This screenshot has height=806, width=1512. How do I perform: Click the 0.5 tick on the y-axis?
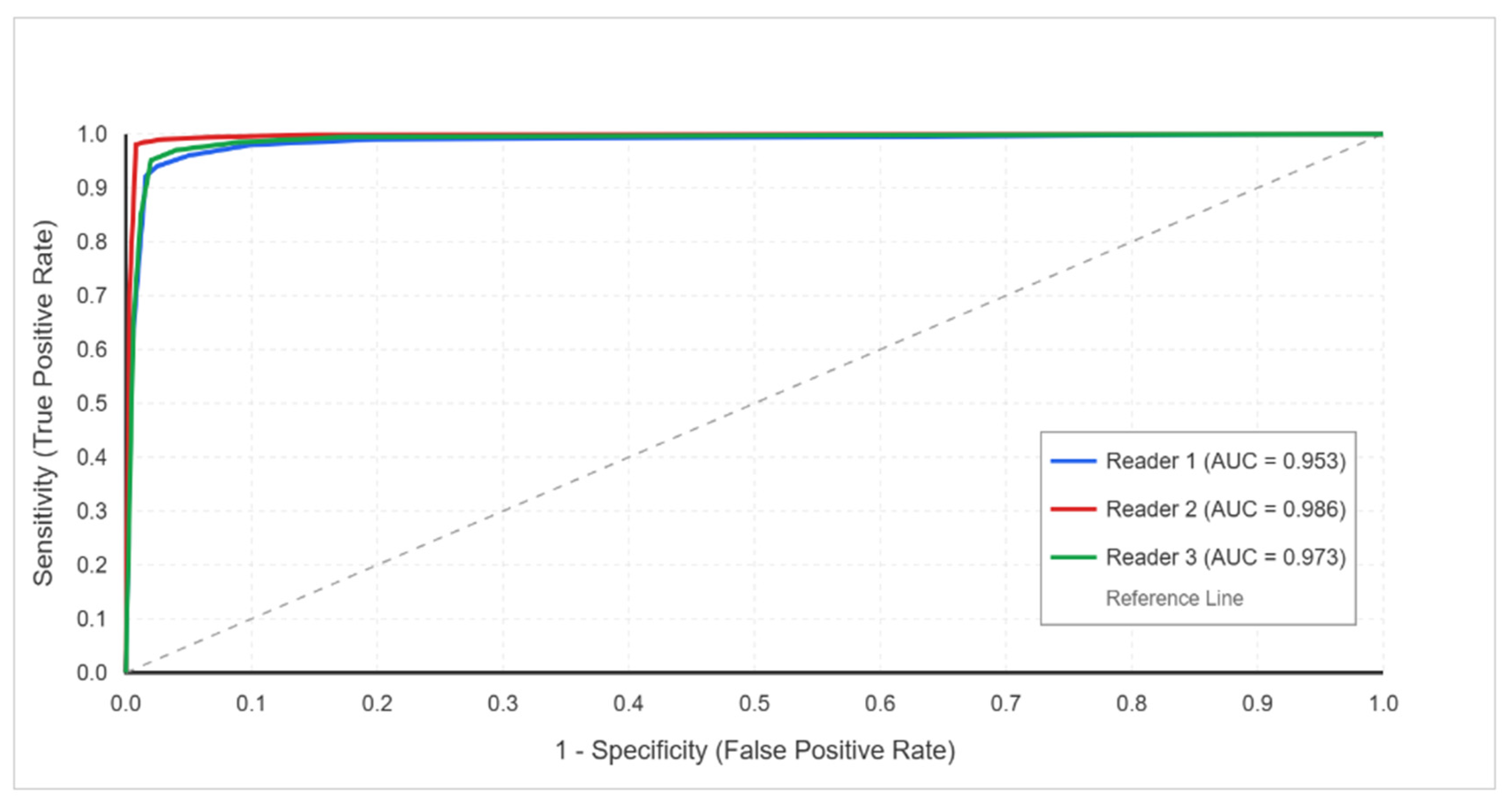coord(92,404)
